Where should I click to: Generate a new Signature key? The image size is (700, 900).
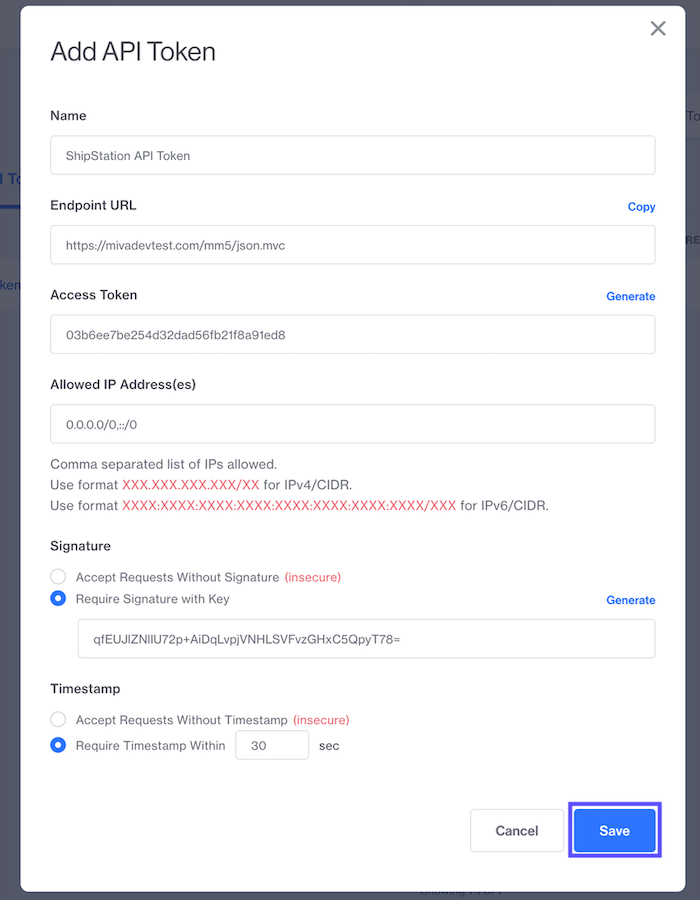click(x=630, y=600)
